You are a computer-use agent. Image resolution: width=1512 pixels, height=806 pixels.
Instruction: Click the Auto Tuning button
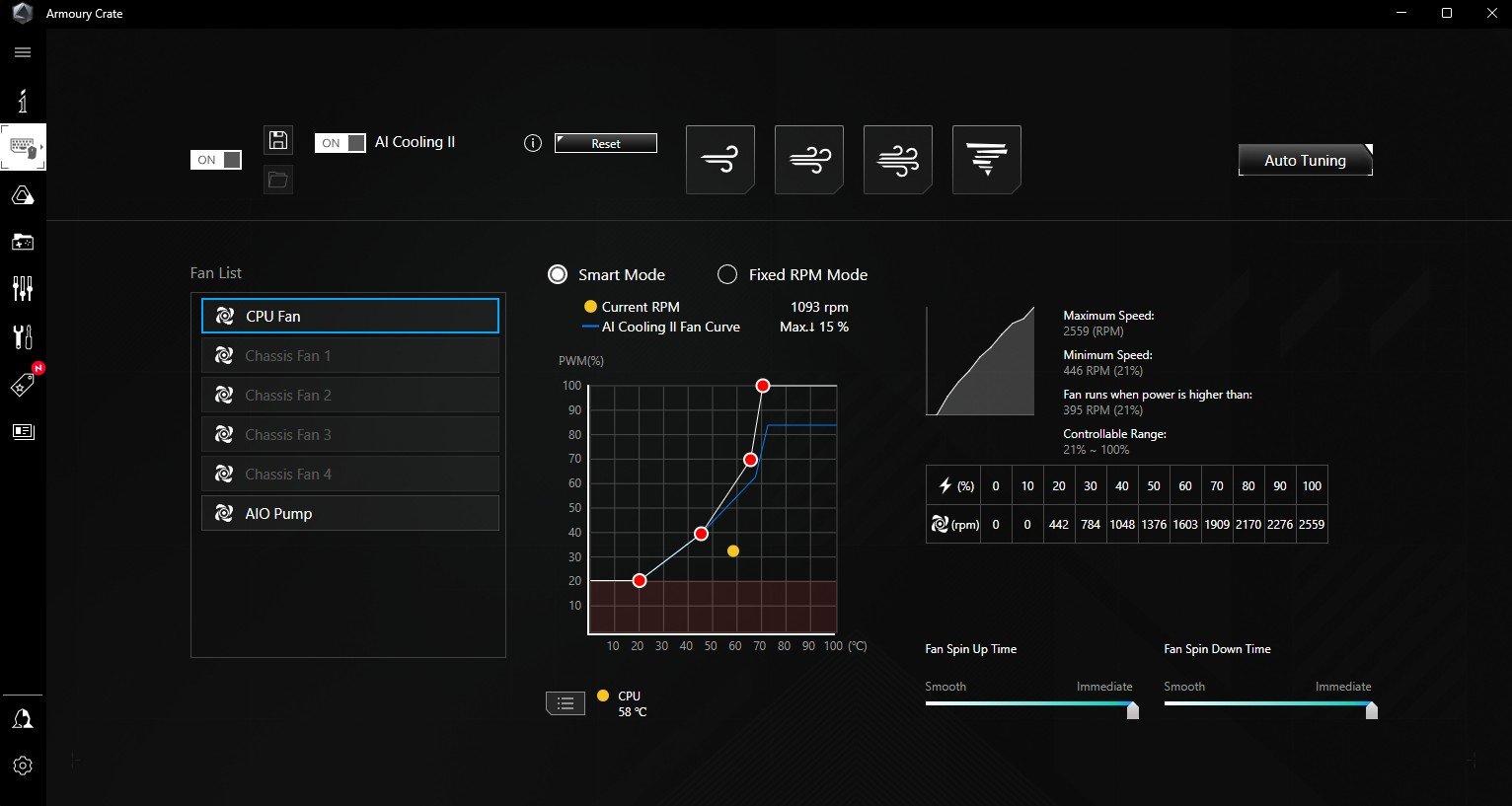click(1305, 160)
